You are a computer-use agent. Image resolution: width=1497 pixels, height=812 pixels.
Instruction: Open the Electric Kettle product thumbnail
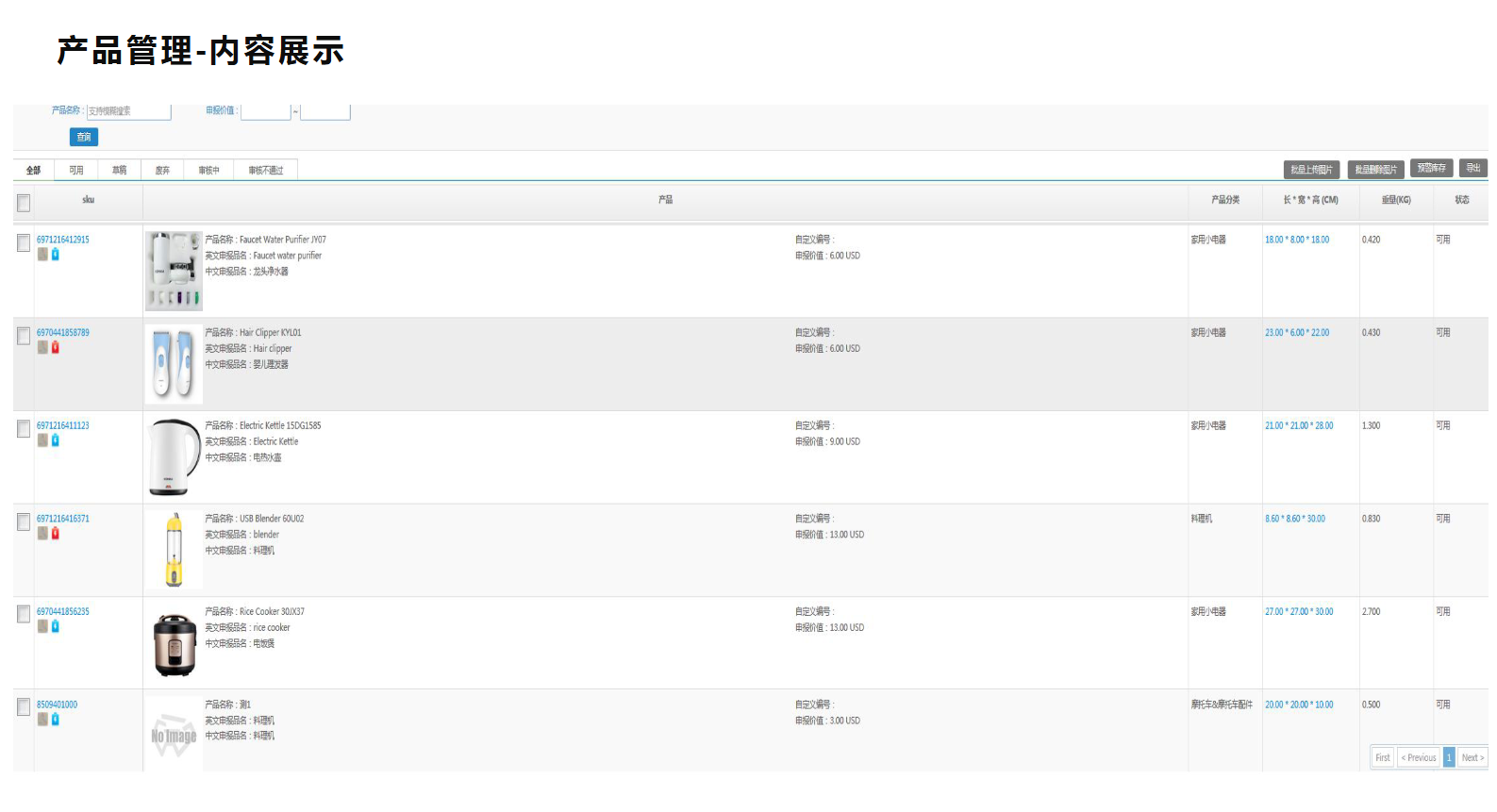(174, 457)
